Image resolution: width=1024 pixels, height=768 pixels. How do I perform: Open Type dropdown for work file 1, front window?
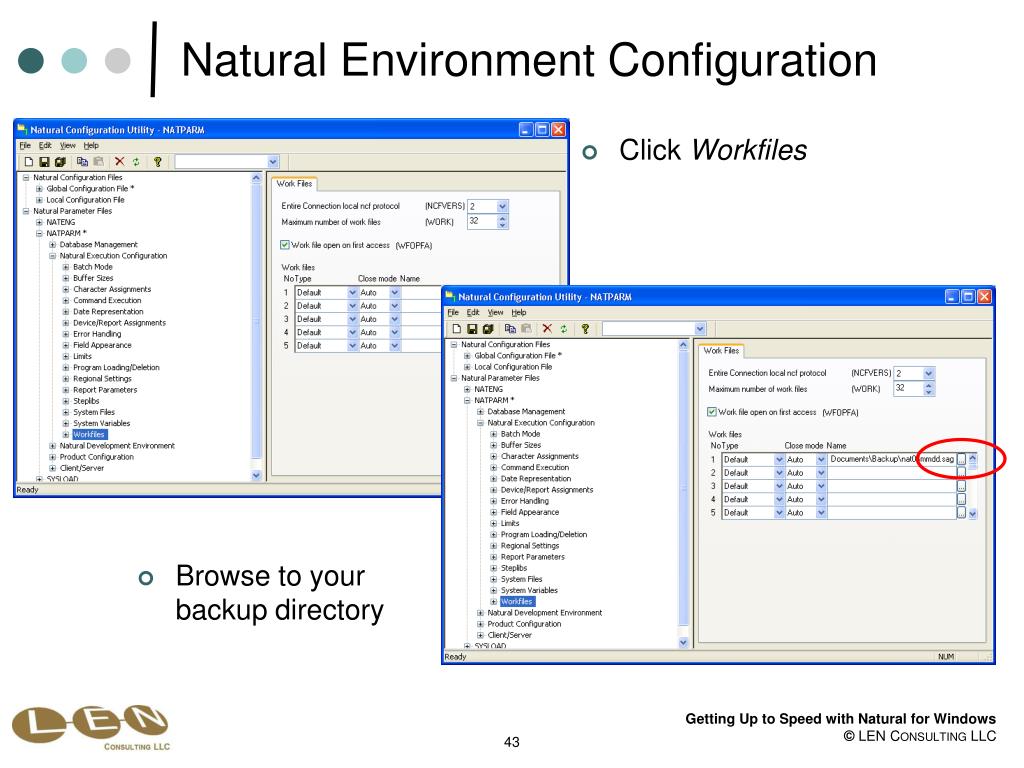click(779, 459)
